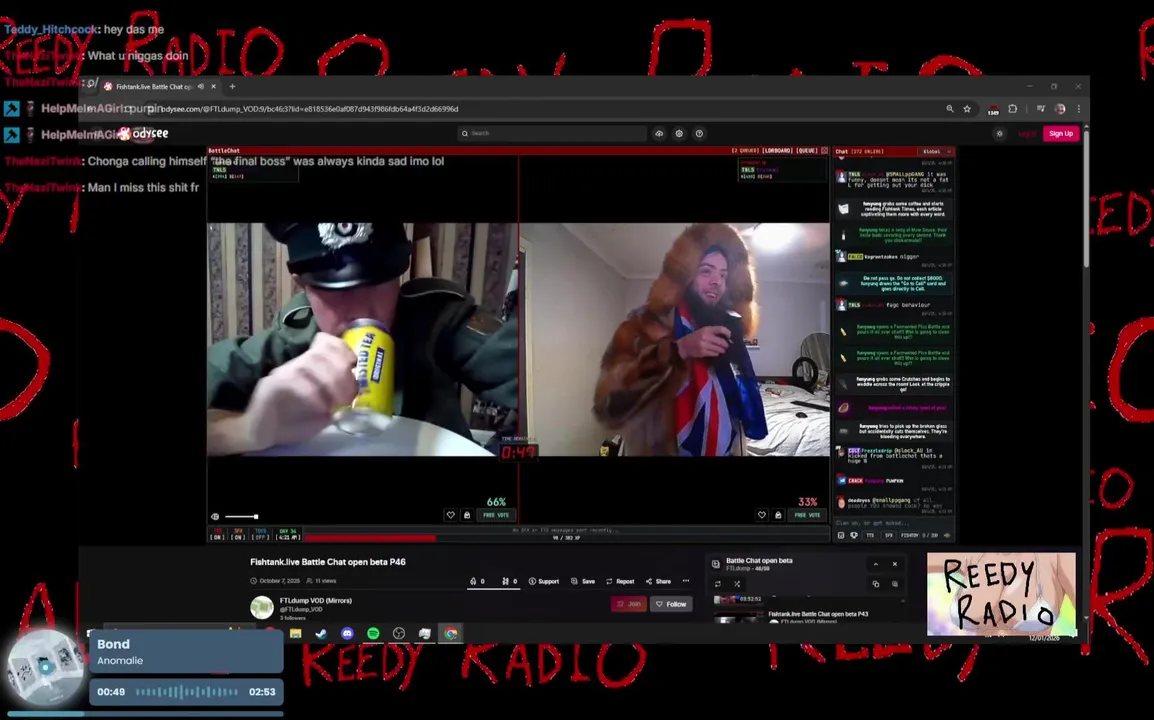1154x720 pixels.
Task: Click the chat message input box
Action: tap(893, 523)
